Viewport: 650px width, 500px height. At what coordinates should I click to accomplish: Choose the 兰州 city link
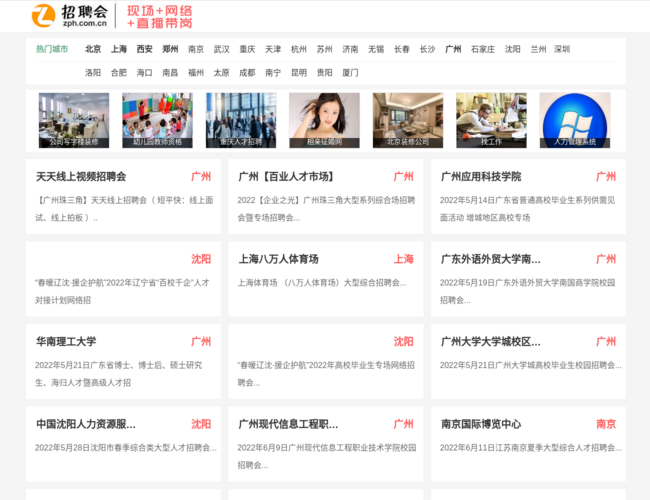tap(538, 49)
